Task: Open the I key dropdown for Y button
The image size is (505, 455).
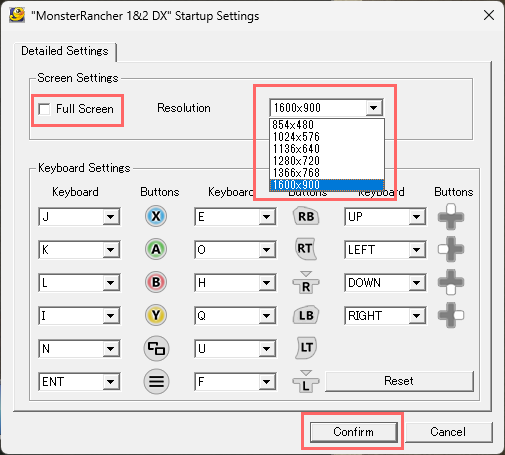Action: click(111, 316)
